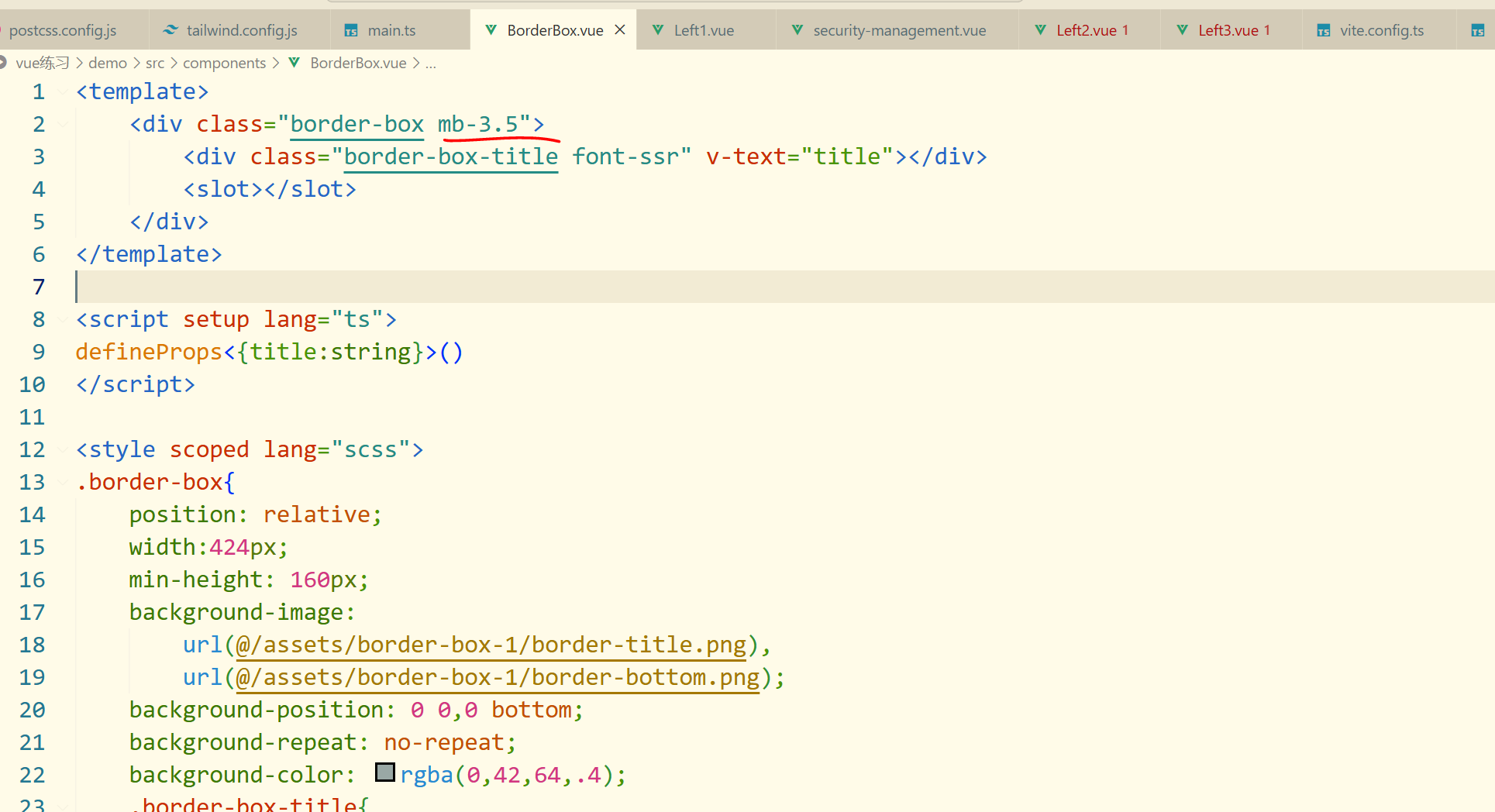Click the background-repeat: no-repeat line
Image resolution: width=1495 pixels, height=812 pixels.
pyautogui.click(x=322, y=742)
